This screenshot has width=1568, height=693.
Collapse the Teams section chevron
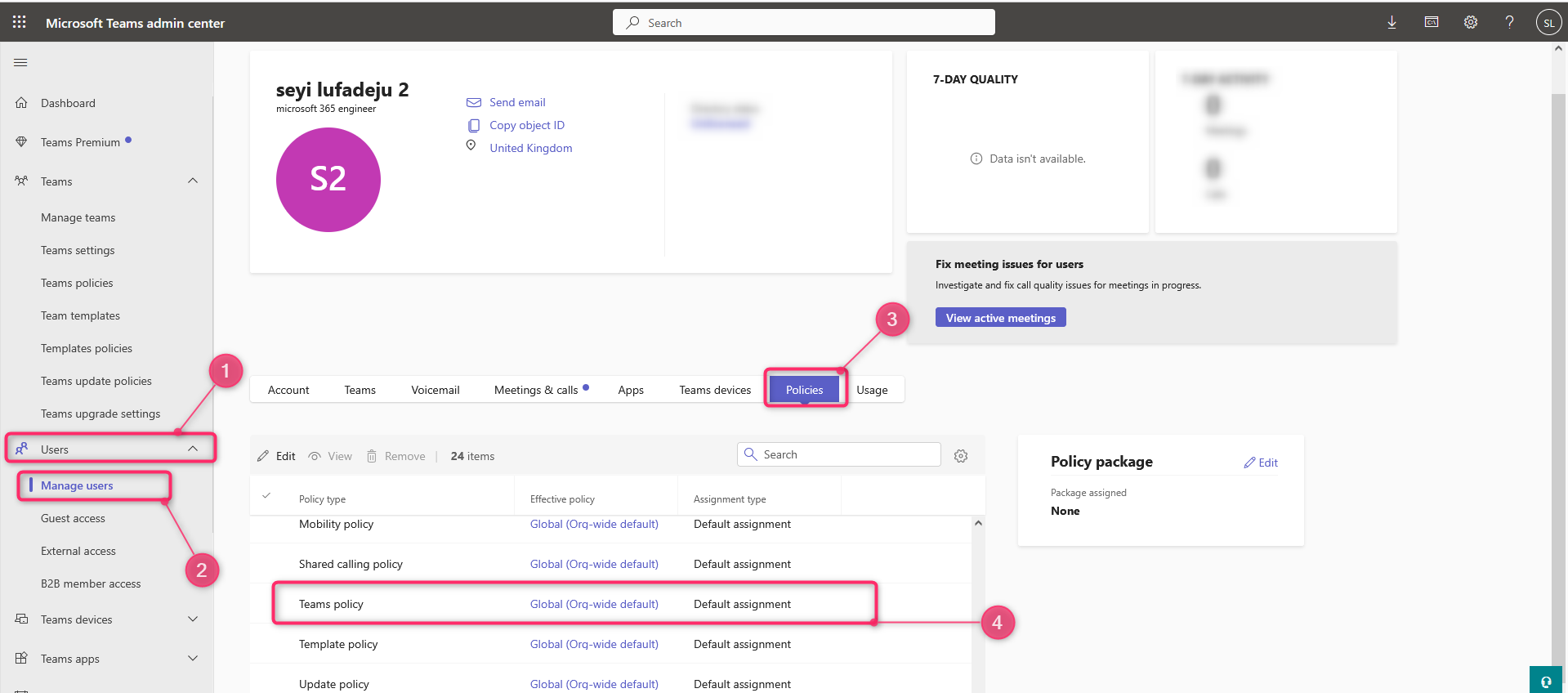point(193,181)
